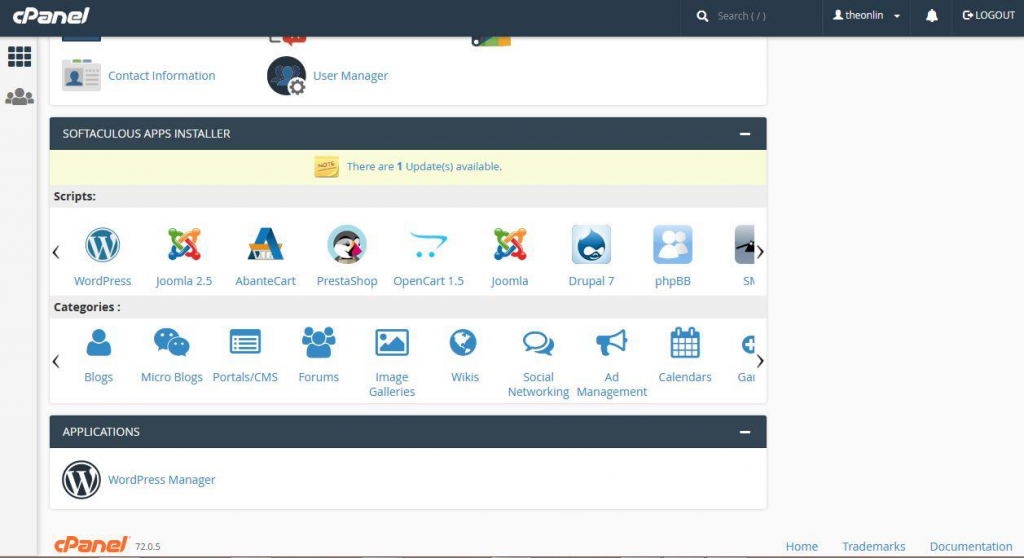The width and height of the screenshot is (1024, 558).
Task: Open the WordPress script icon
Action: [x=103, y=245]
